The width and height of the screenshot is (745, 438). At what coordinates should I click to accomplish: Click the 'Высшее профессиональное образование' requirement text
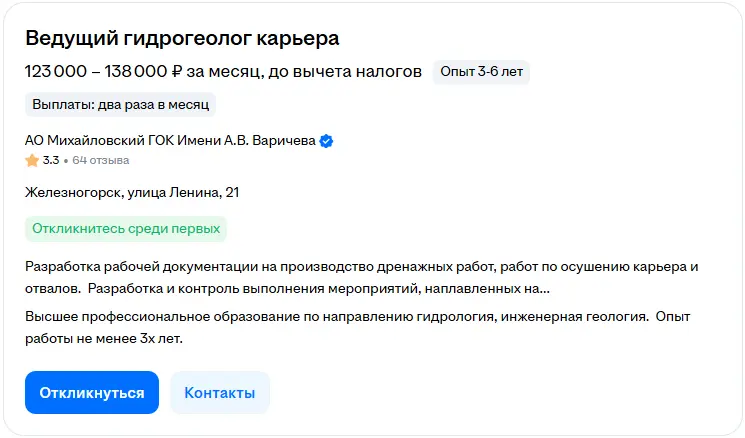[160, 317]
